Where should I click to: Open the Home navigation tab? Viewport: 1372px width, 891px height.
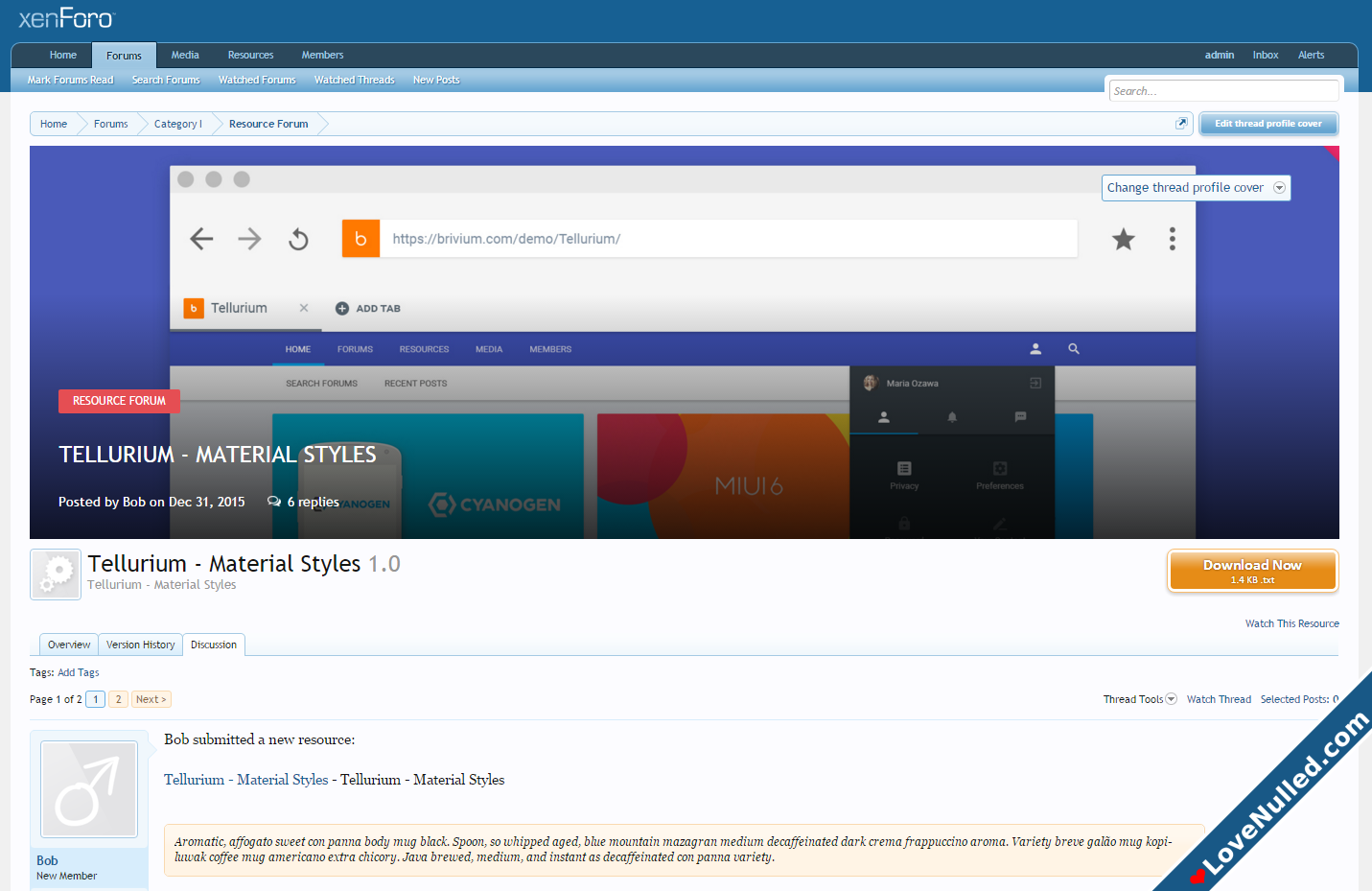[63, 55]
